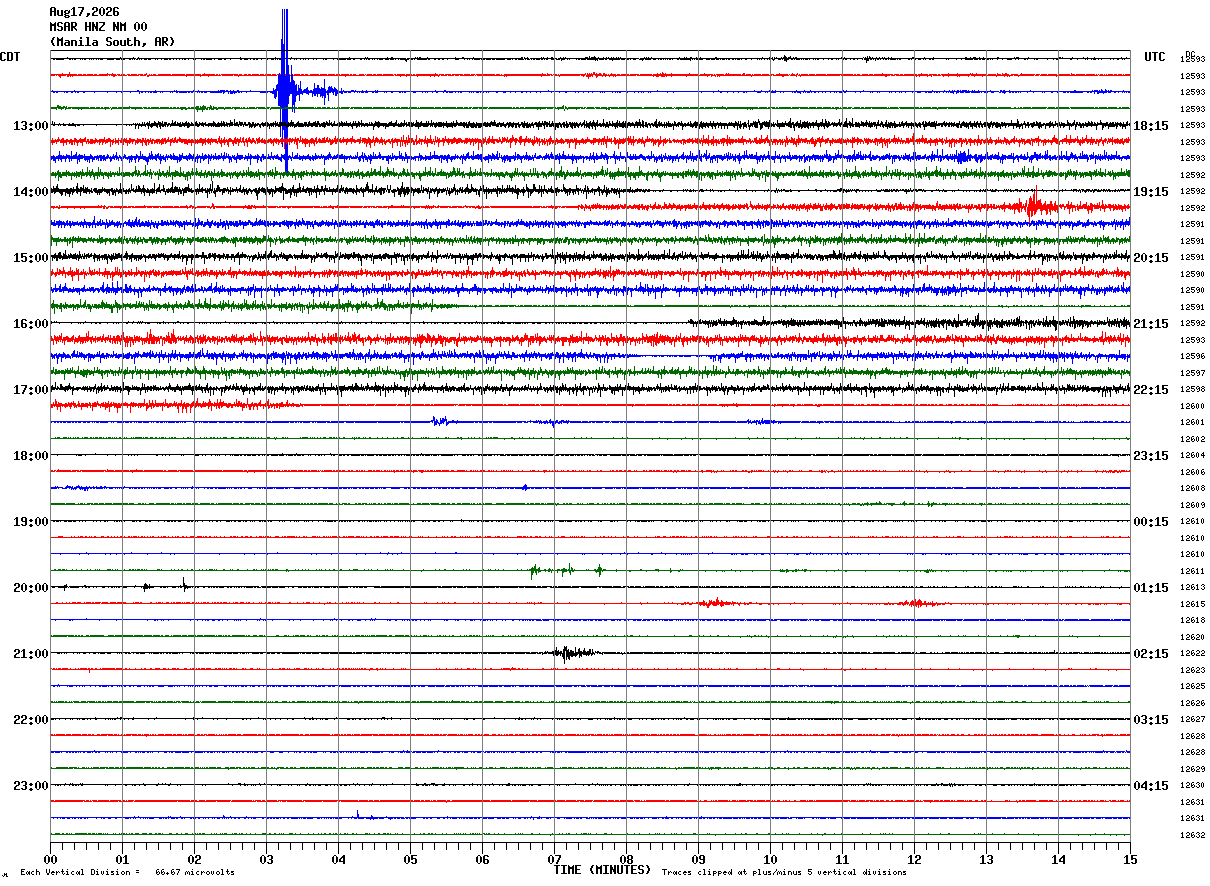Click the Manila South, AR location label
The image size is (1210, 886).
[x=112, y=42]
